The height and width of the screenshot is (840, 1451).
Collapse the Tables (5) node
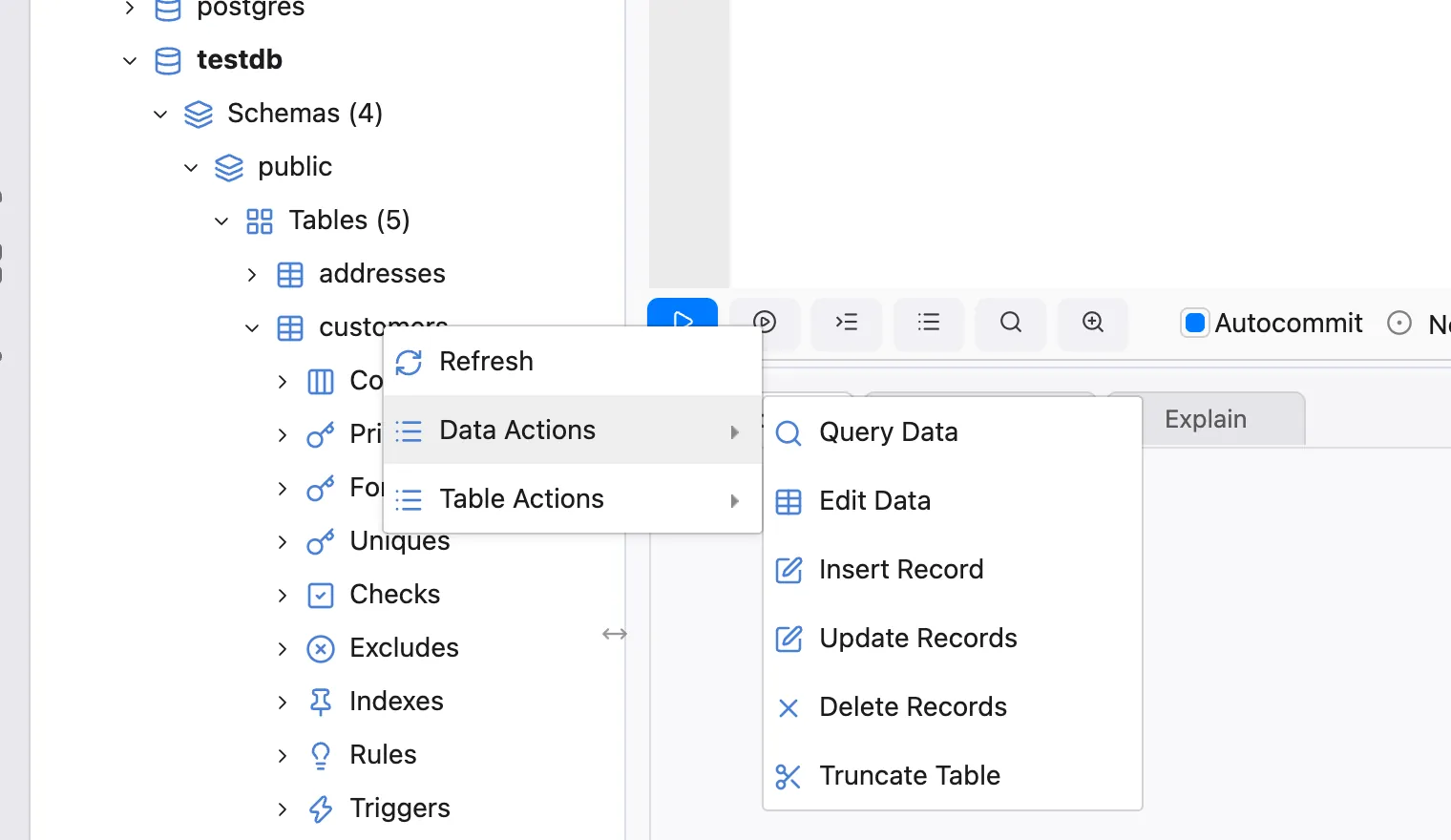tap(221, 220)
